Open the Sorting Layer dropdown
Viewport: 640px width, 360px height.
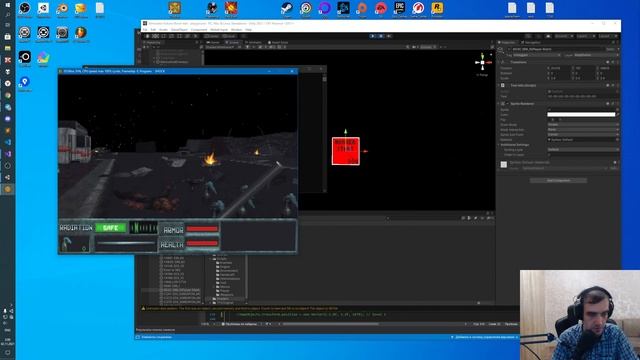tap(583, 149)
